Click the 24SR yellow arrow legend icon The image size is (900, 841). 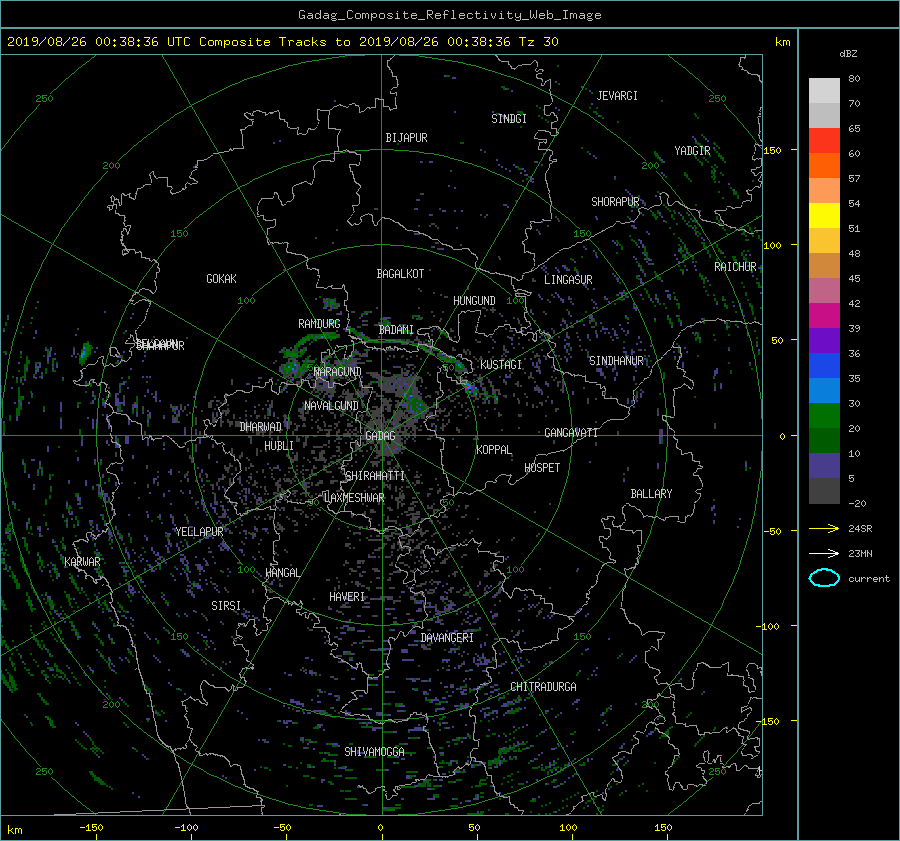point(824,528)
